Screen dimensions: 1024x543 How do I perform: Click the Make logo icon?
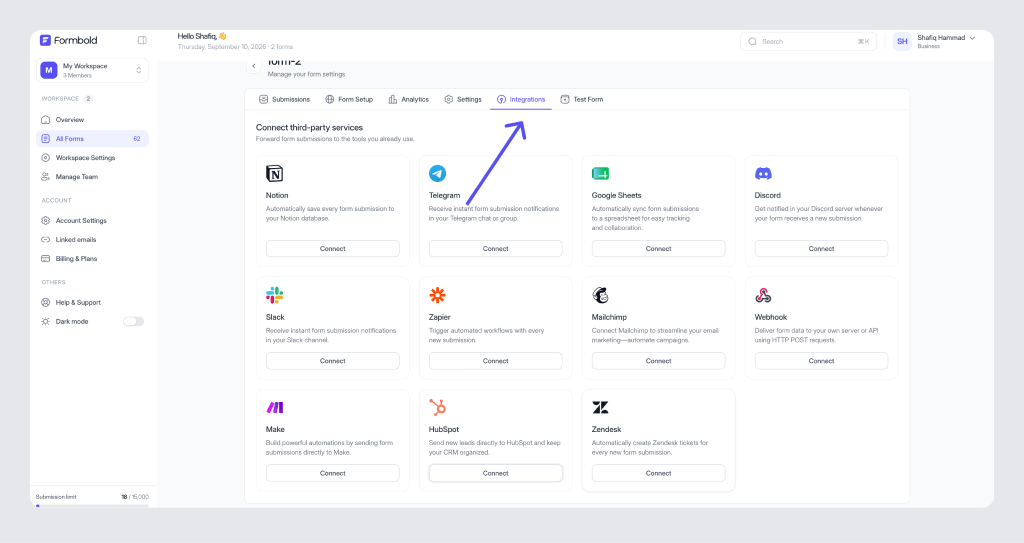275,408
